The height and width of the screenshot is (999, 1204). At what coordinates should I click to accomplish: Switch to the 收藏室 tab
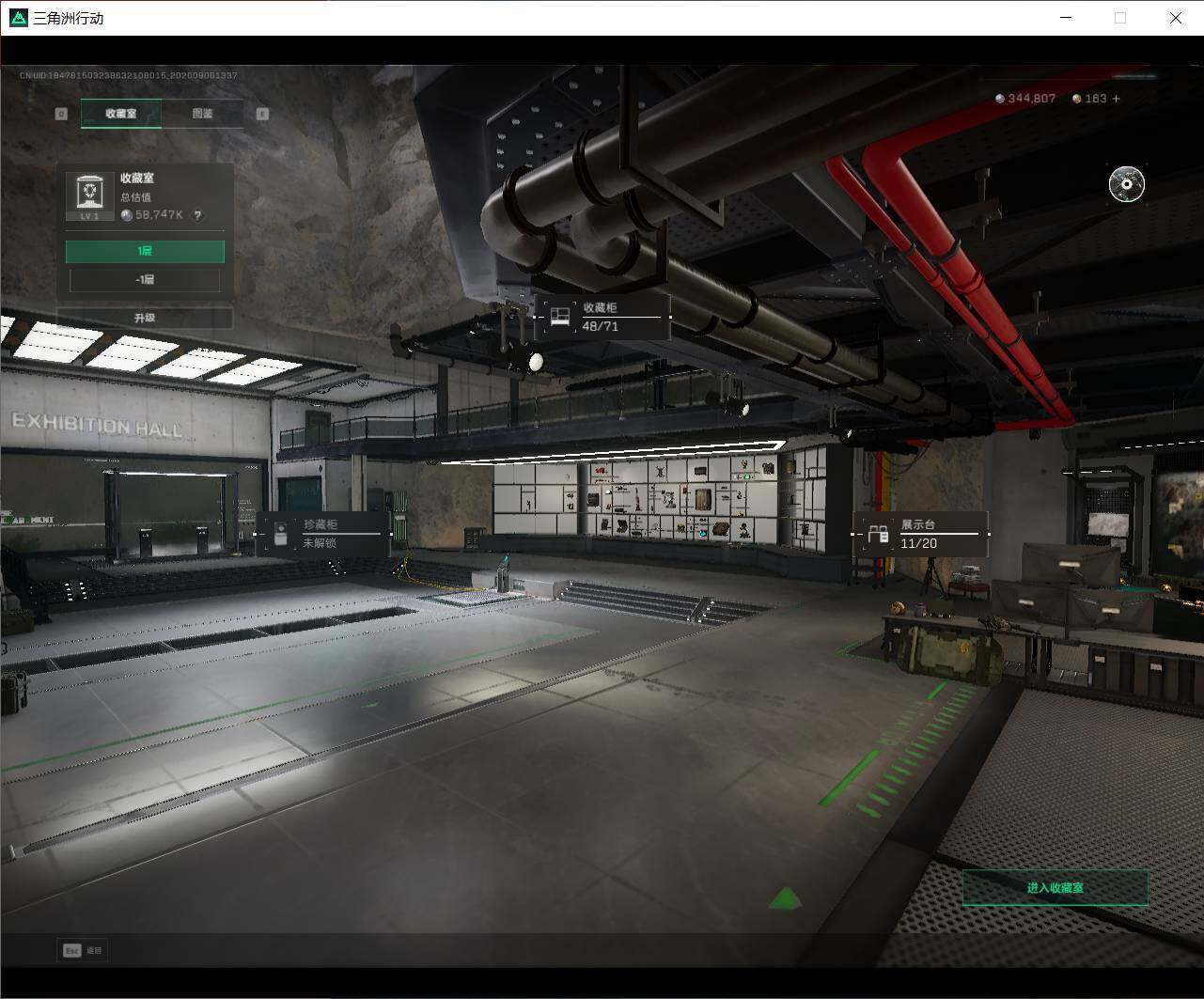coord(121,113)
